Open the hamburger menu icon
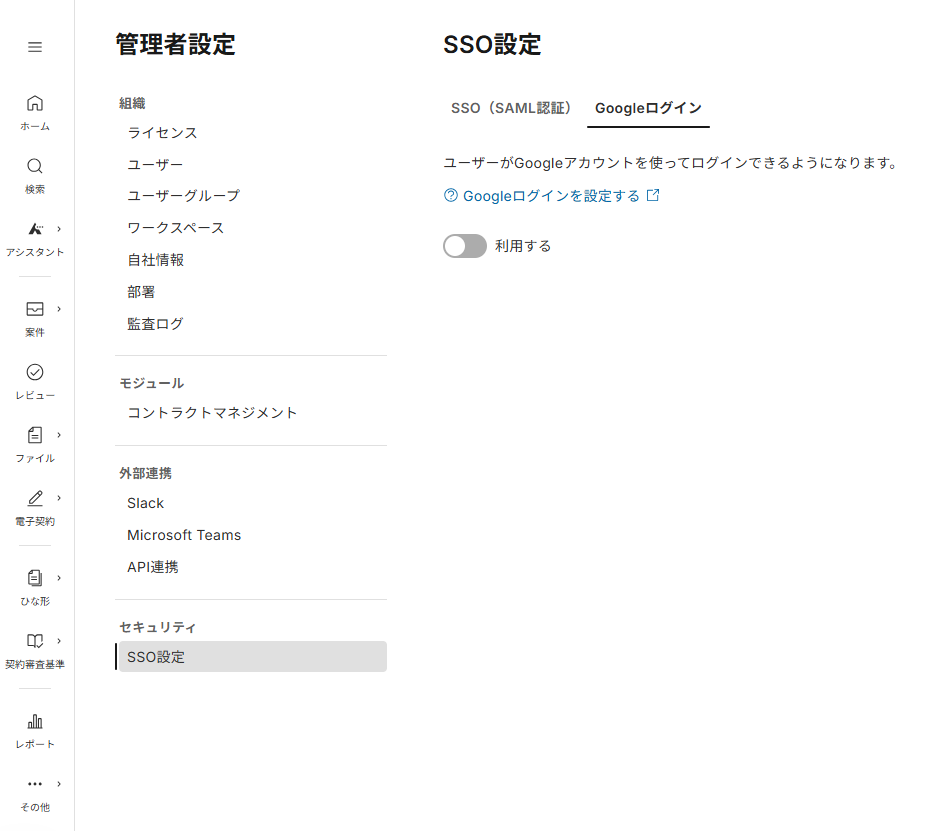This screenshot has width=942, height=831. [x=35, y=47]
